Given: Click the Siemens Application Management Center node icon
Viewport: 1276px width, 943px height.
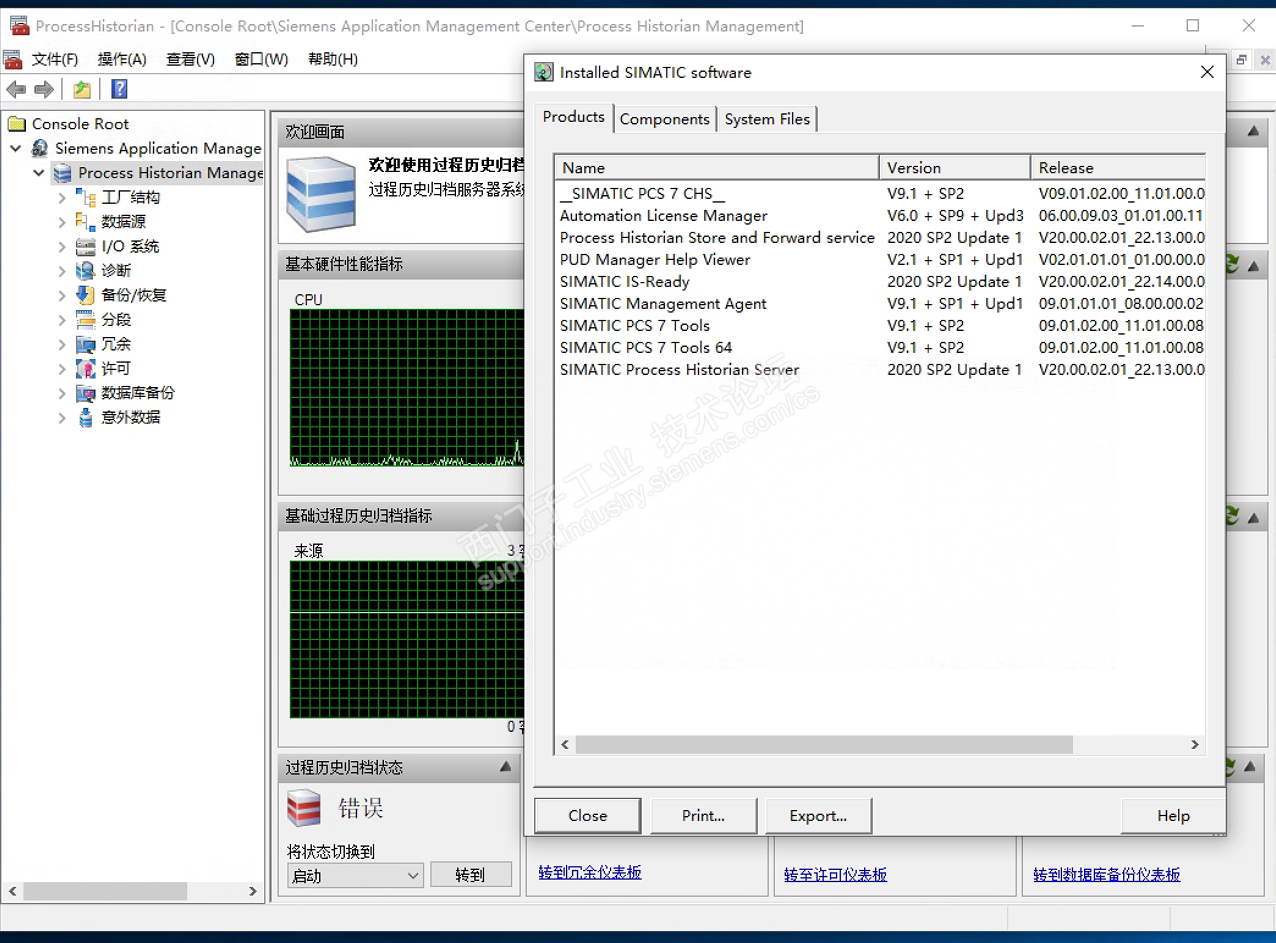Looking at the screenshot, I should 40,148.
